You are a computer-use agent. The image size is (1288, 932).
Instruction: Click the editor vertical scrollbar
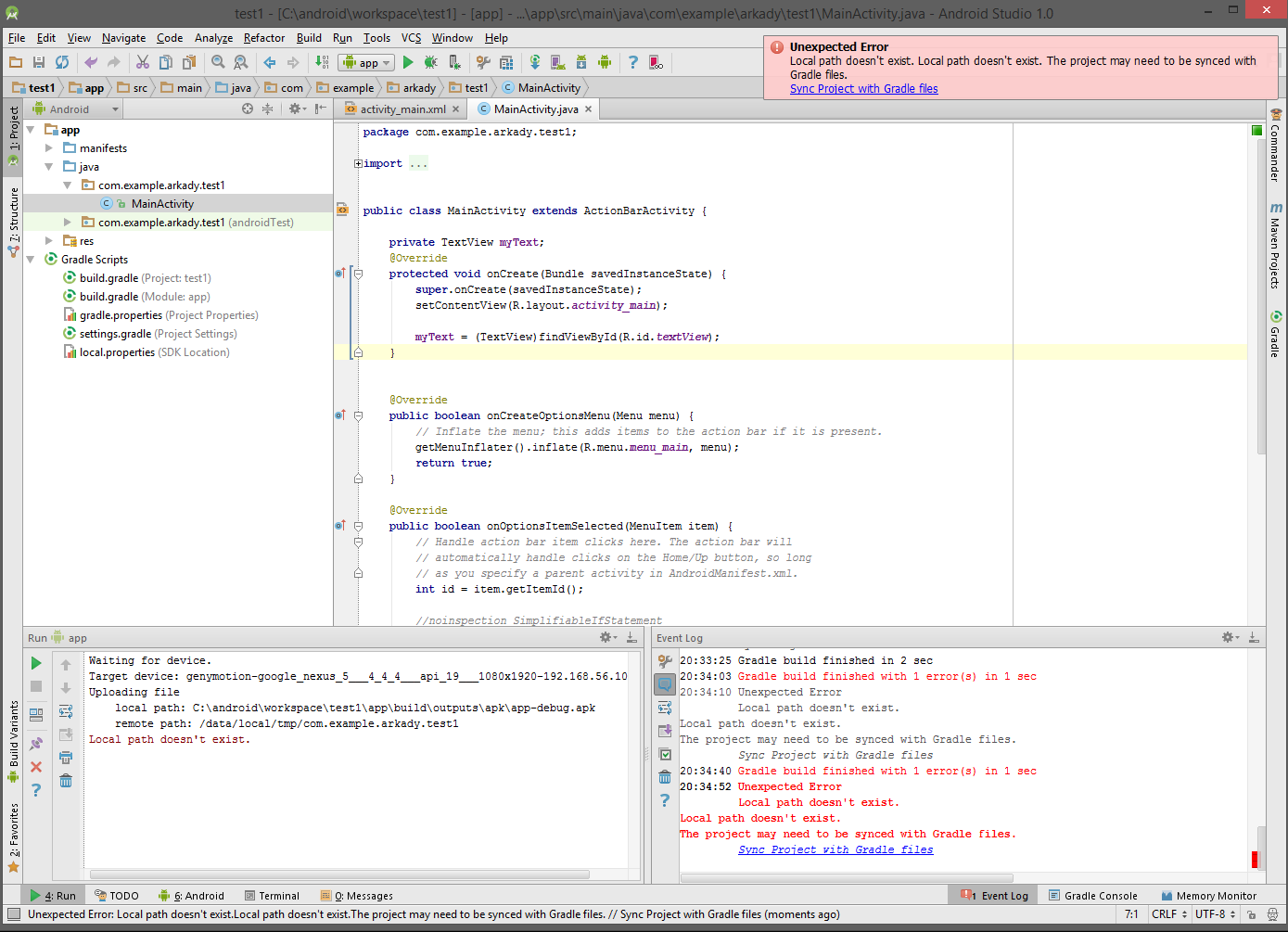pos(1261,297)
